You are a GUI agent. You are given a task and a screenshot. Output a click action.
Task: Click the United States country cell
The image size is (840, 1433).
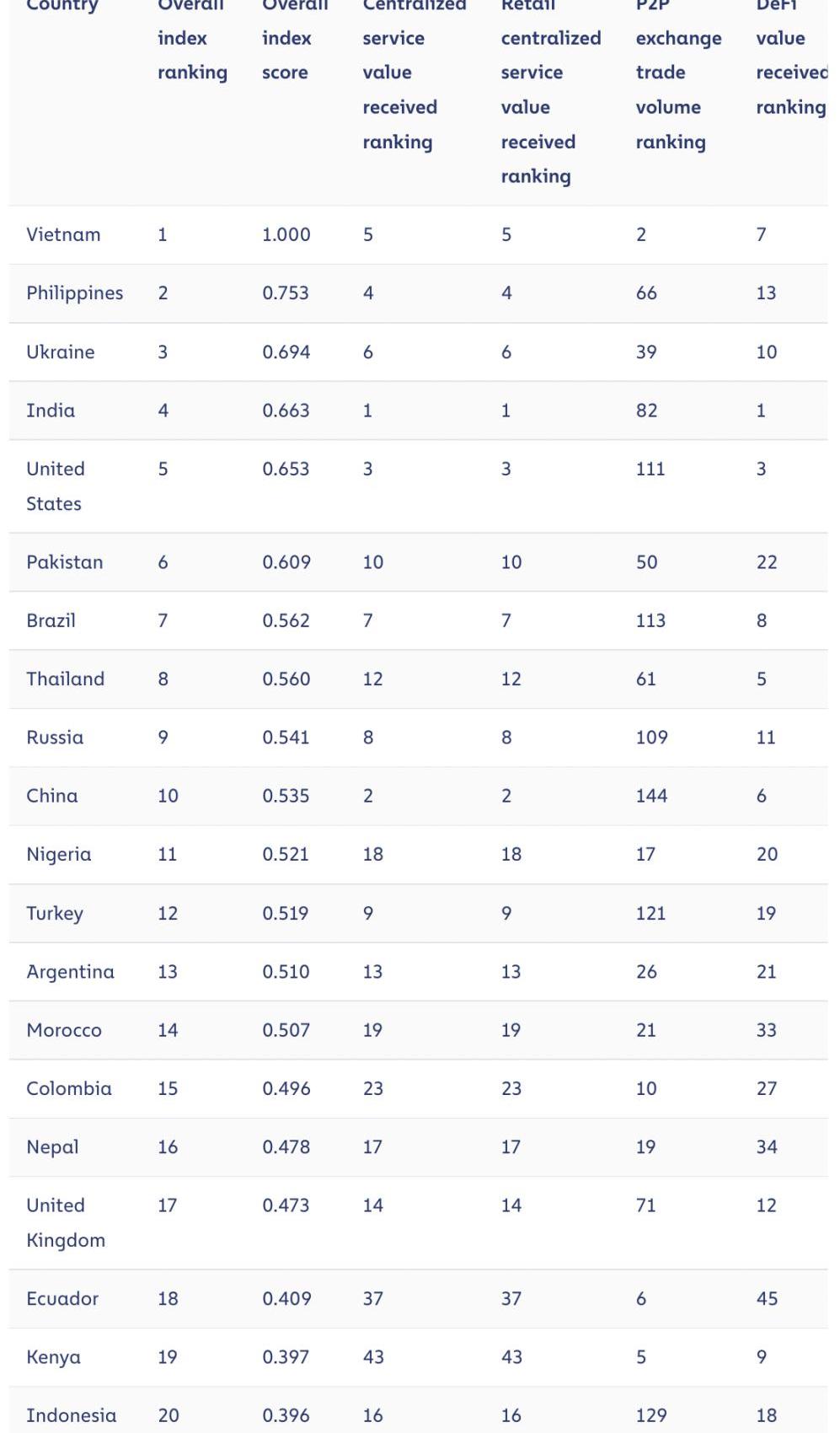pyautogui.click(x=56, y=486)
